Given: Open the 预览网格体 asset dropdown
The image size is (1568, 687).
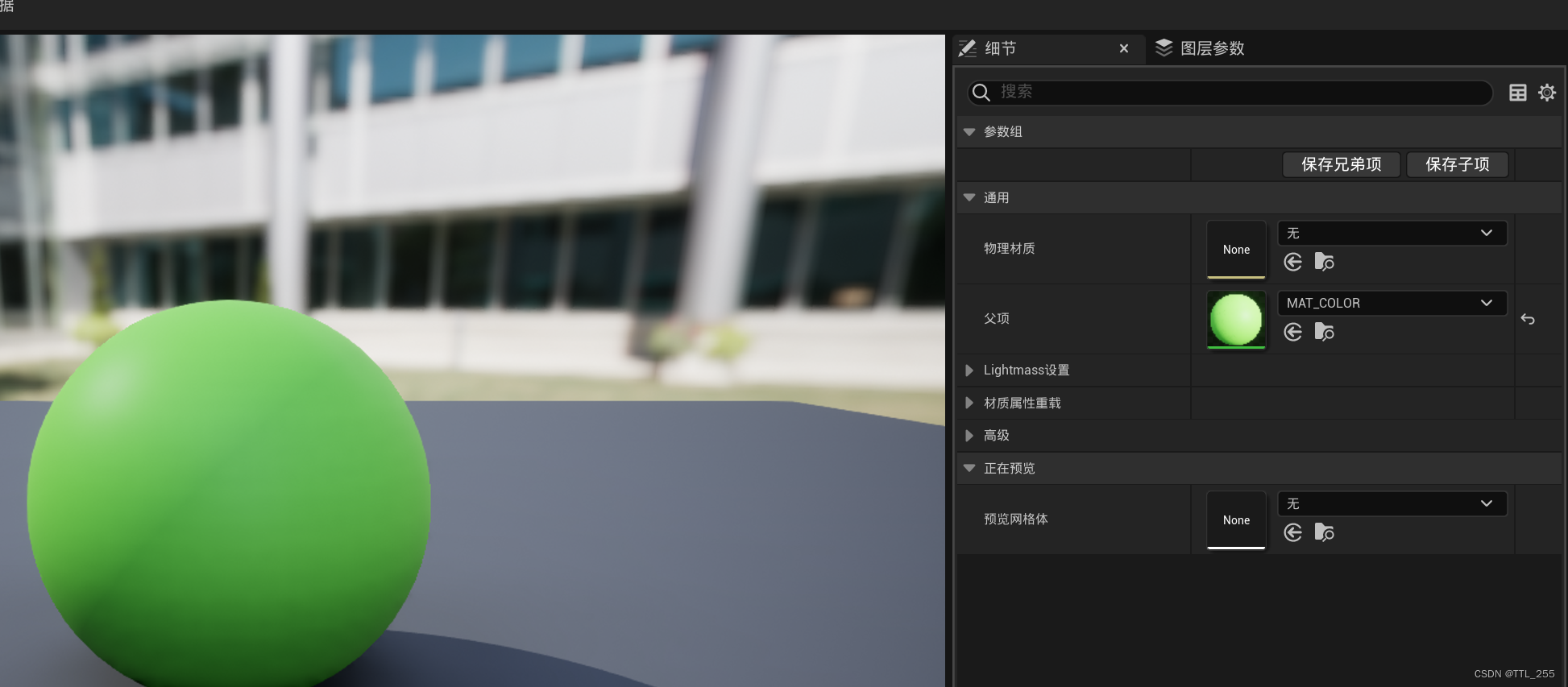Looking at the screenshot, I should pyautogui.click(x=1392, y=504).
